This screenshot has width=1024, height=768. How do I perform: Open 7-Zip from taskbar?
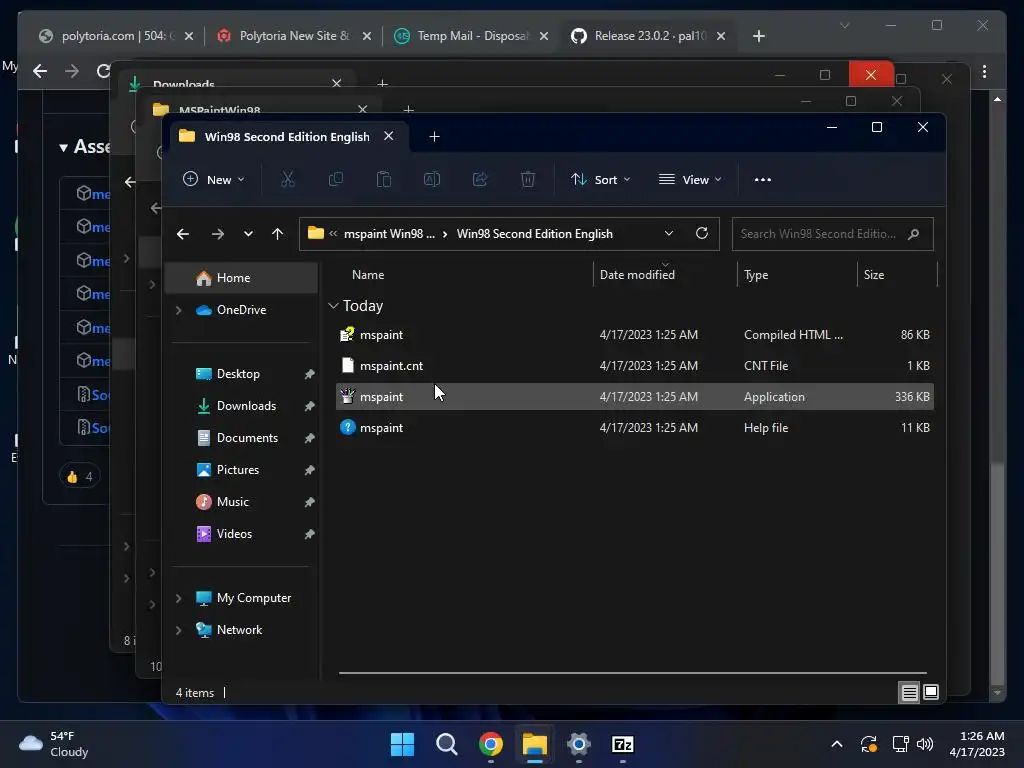point(623,744)
